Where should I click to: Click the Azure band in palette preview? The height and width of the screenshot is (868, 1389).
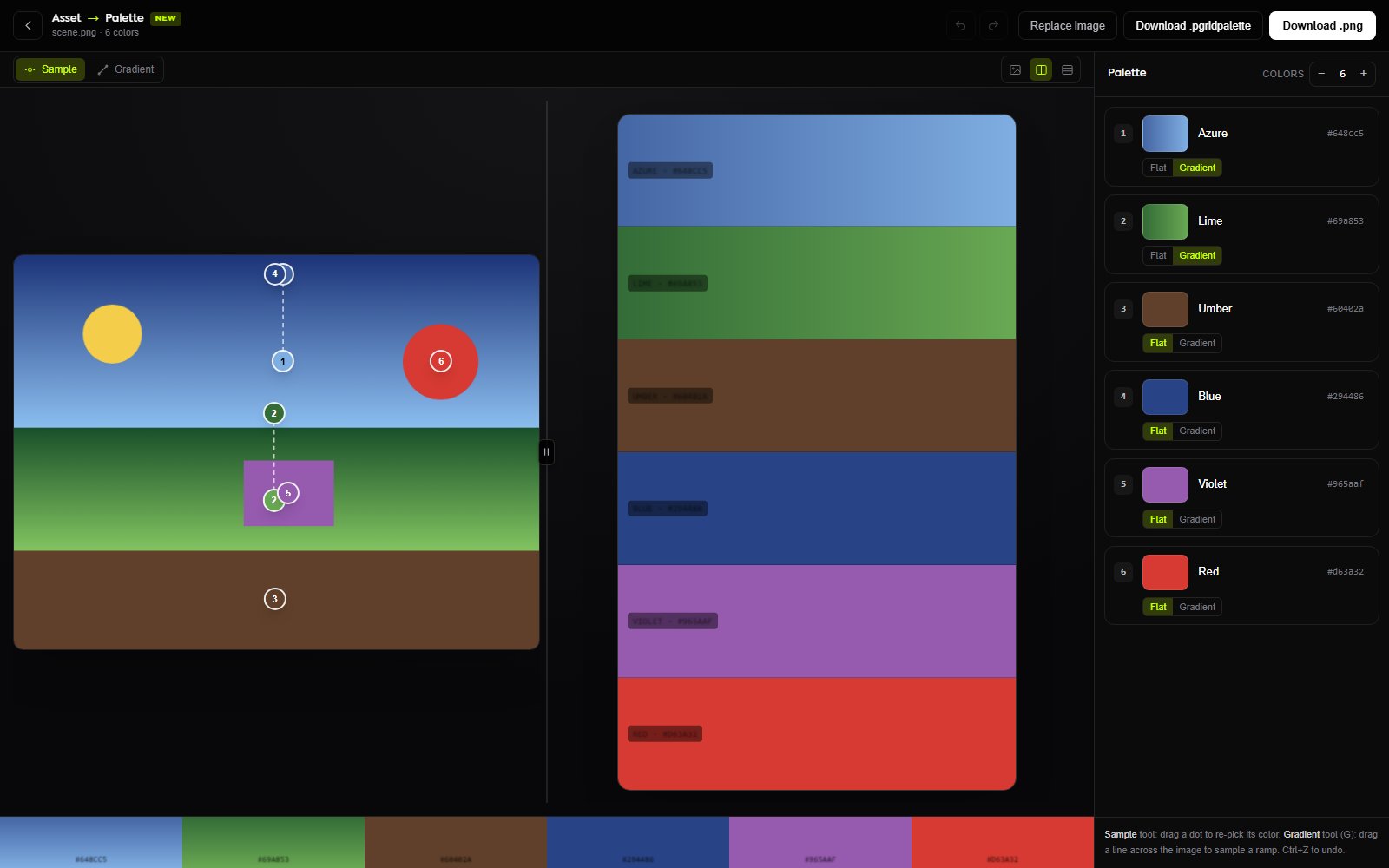[x=817, y=170]
